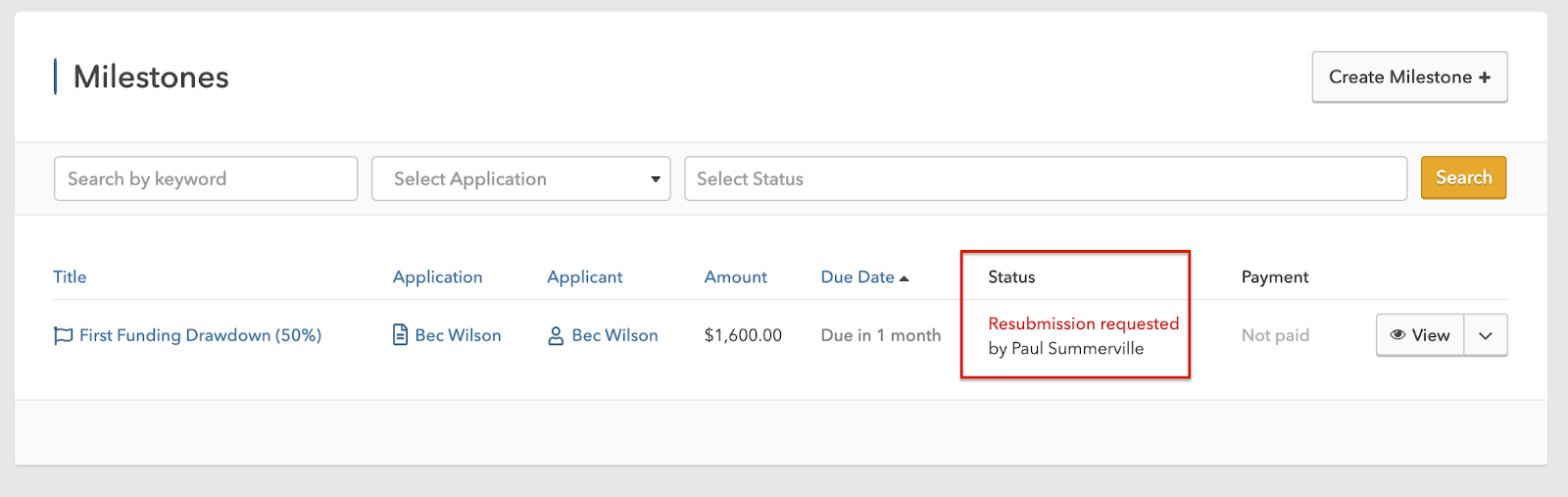Open the Bec Wilson application link
The width and height of the screenshot is (1568, 497).
click(x=458, y=335)
